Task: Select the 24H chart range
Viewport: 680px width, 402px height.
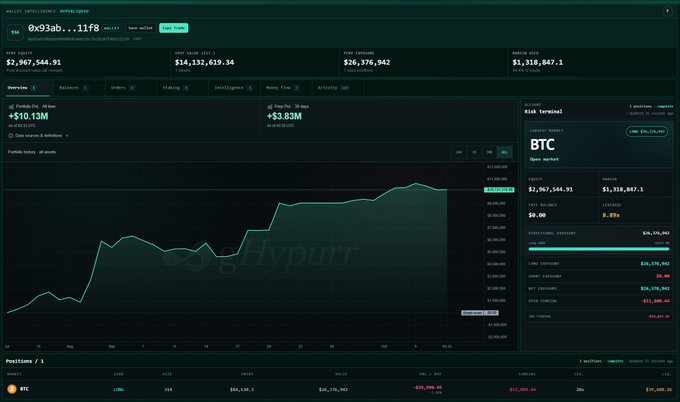Action: [x=458, y=152]
